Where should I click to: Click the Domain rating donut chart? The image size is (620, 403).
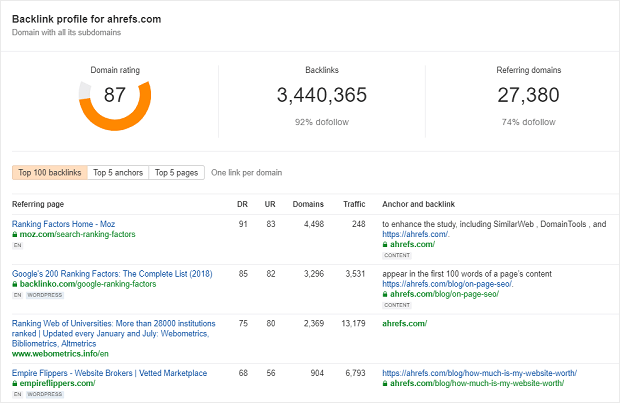(x=115, y=105)
